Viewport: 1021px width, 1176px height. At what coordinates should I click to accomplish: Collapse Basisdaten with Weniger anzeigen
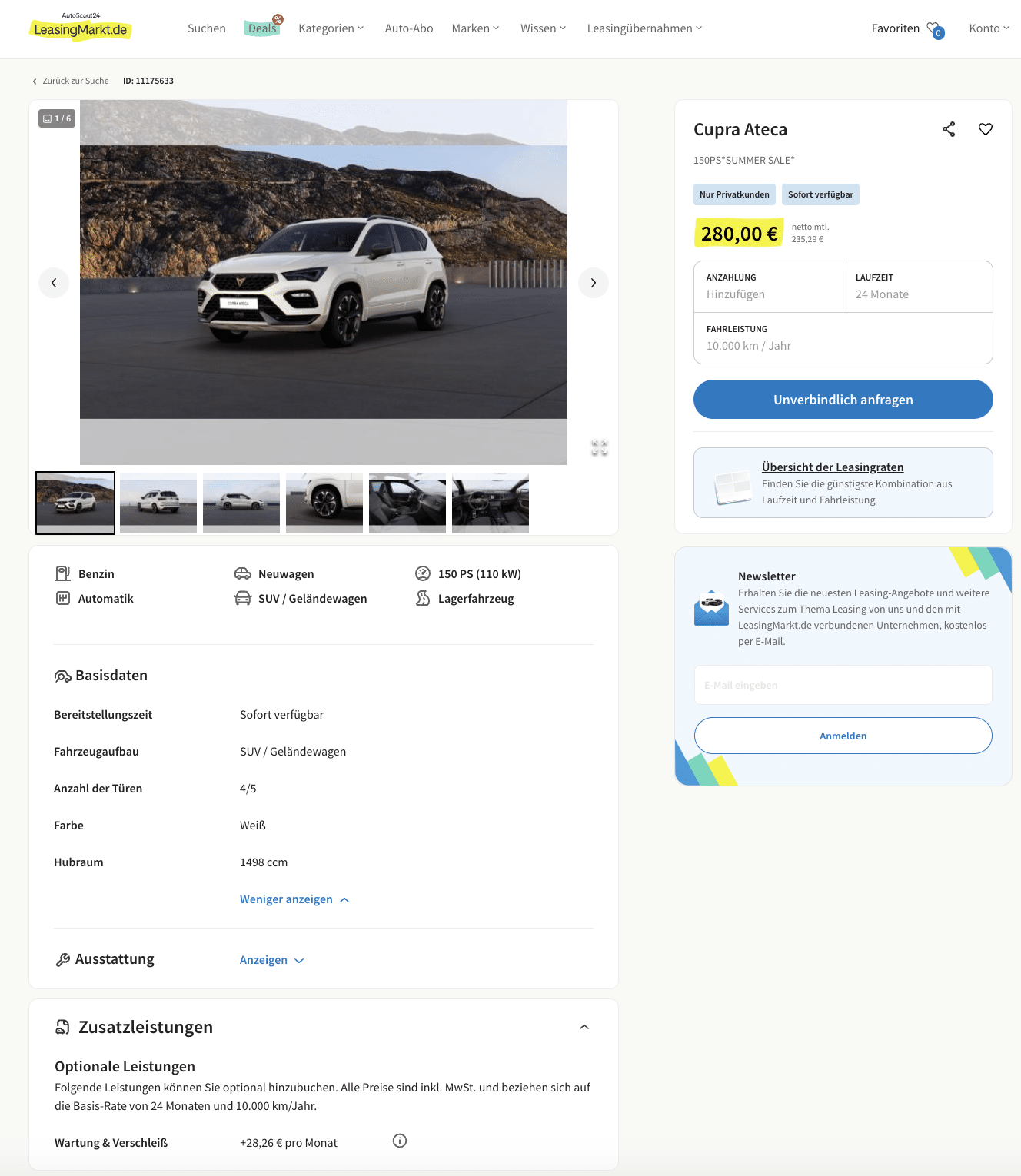[x=295, y=899]
